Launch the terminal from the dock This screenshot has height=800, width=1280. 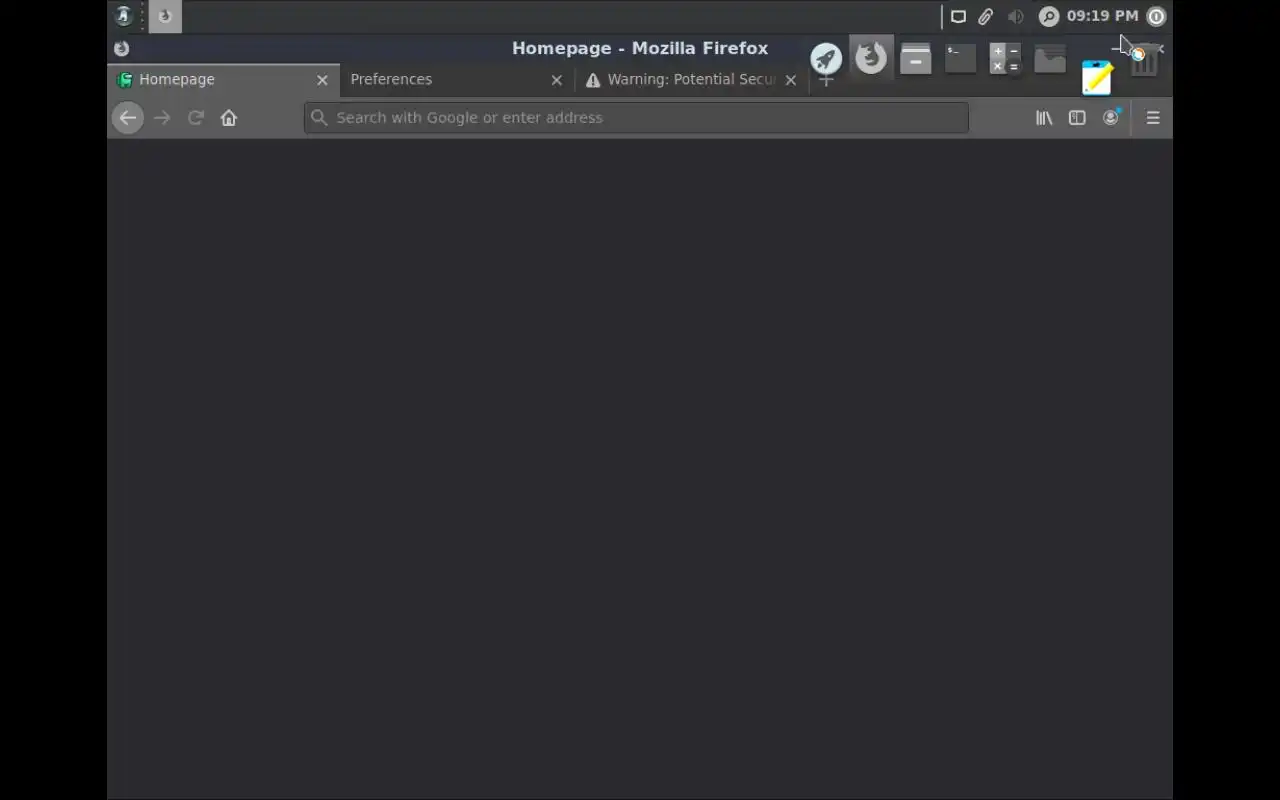pyautogui.click(x=960, y=58)
